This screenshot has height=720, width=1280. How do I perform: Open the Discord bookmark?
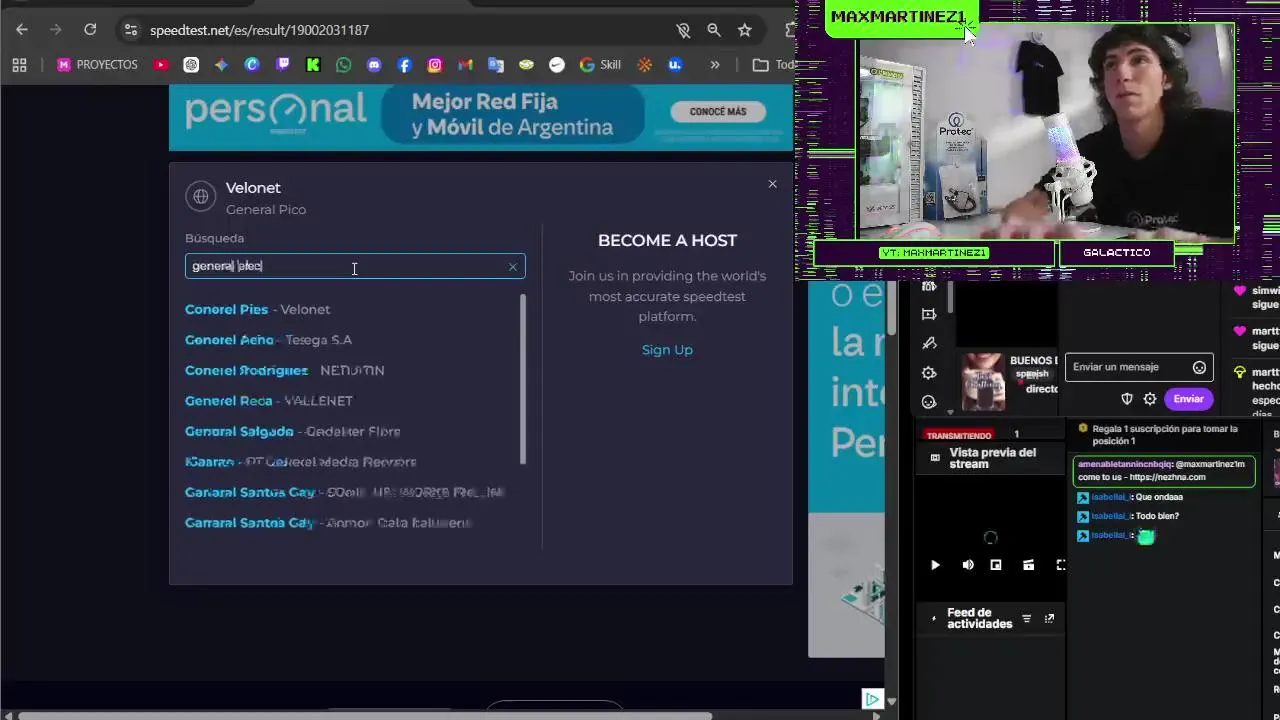374,65
